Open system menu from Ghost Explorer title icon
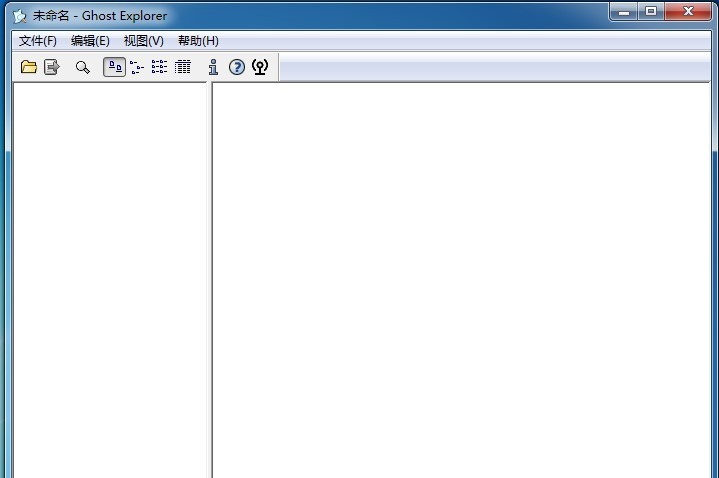The width and height of the screenshot is (719, 478). coord(20,16)
